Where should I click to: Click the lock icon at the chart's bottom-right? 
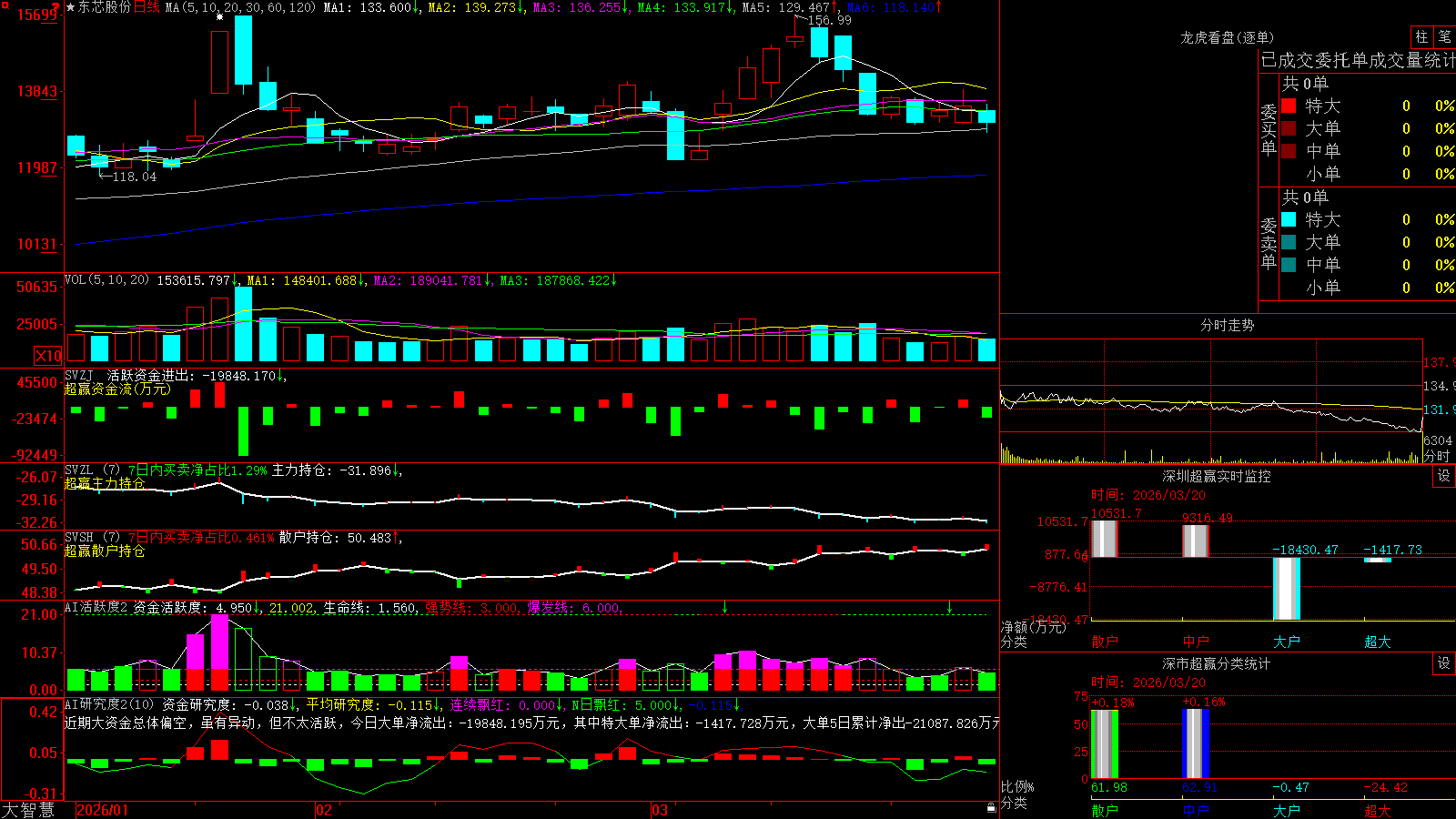tap(992, 808)
